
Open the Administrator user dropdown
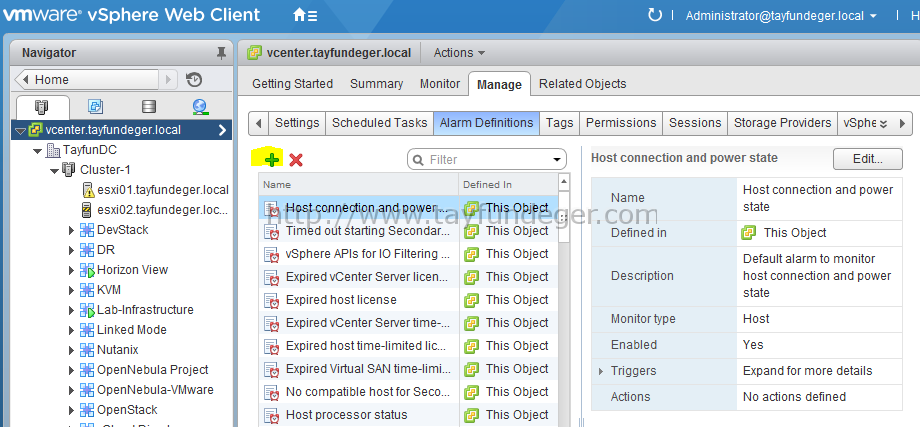pos(782,16)
